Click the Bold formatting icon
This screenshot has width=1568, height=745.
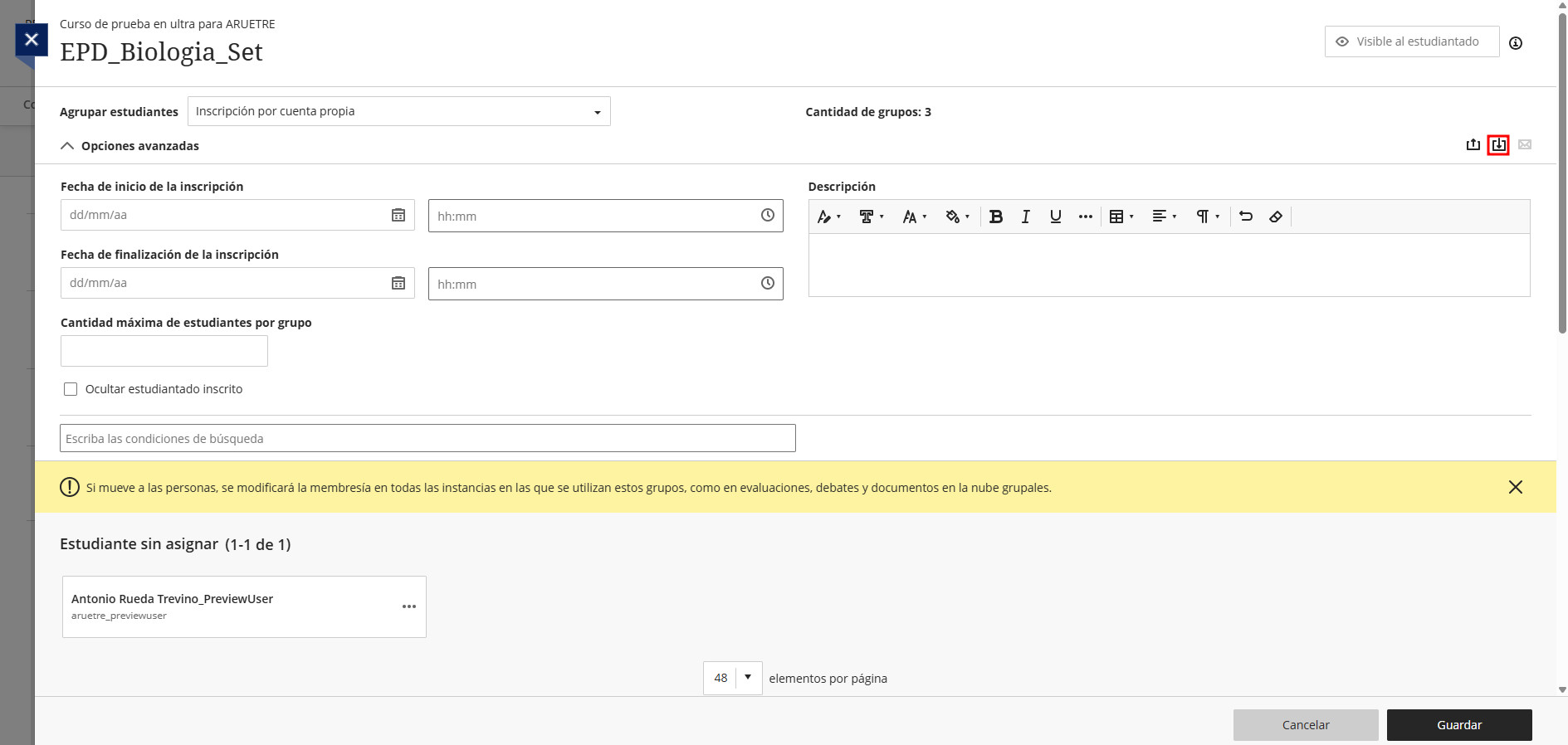(996, 217)
